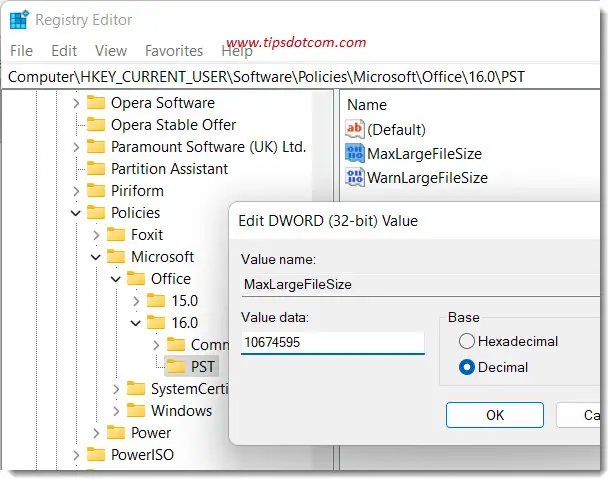
Task: Expand the Paramount Software key
Action: (76, 147)
